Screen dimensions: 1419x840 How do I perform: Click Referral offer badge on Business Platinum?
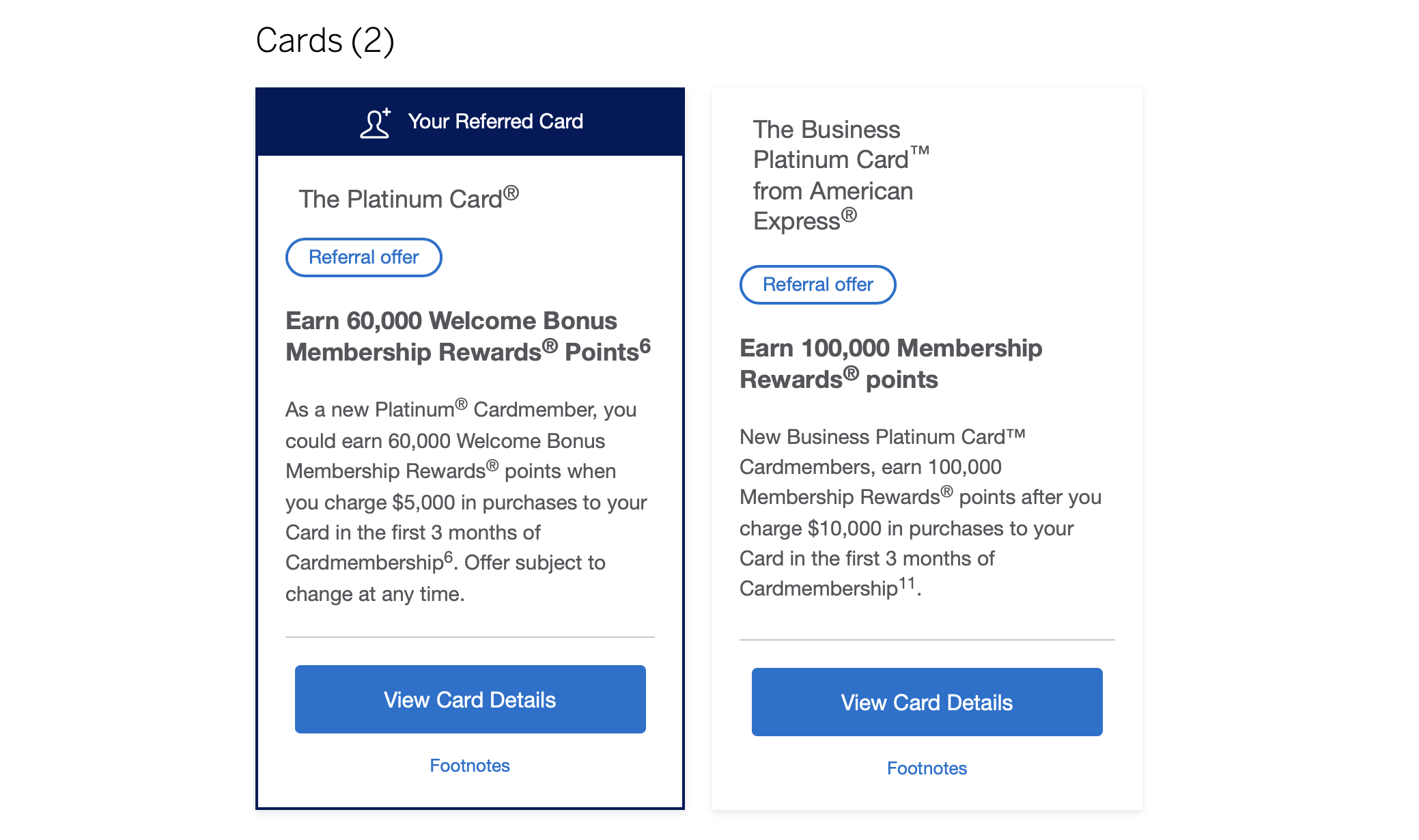point(817,285)
